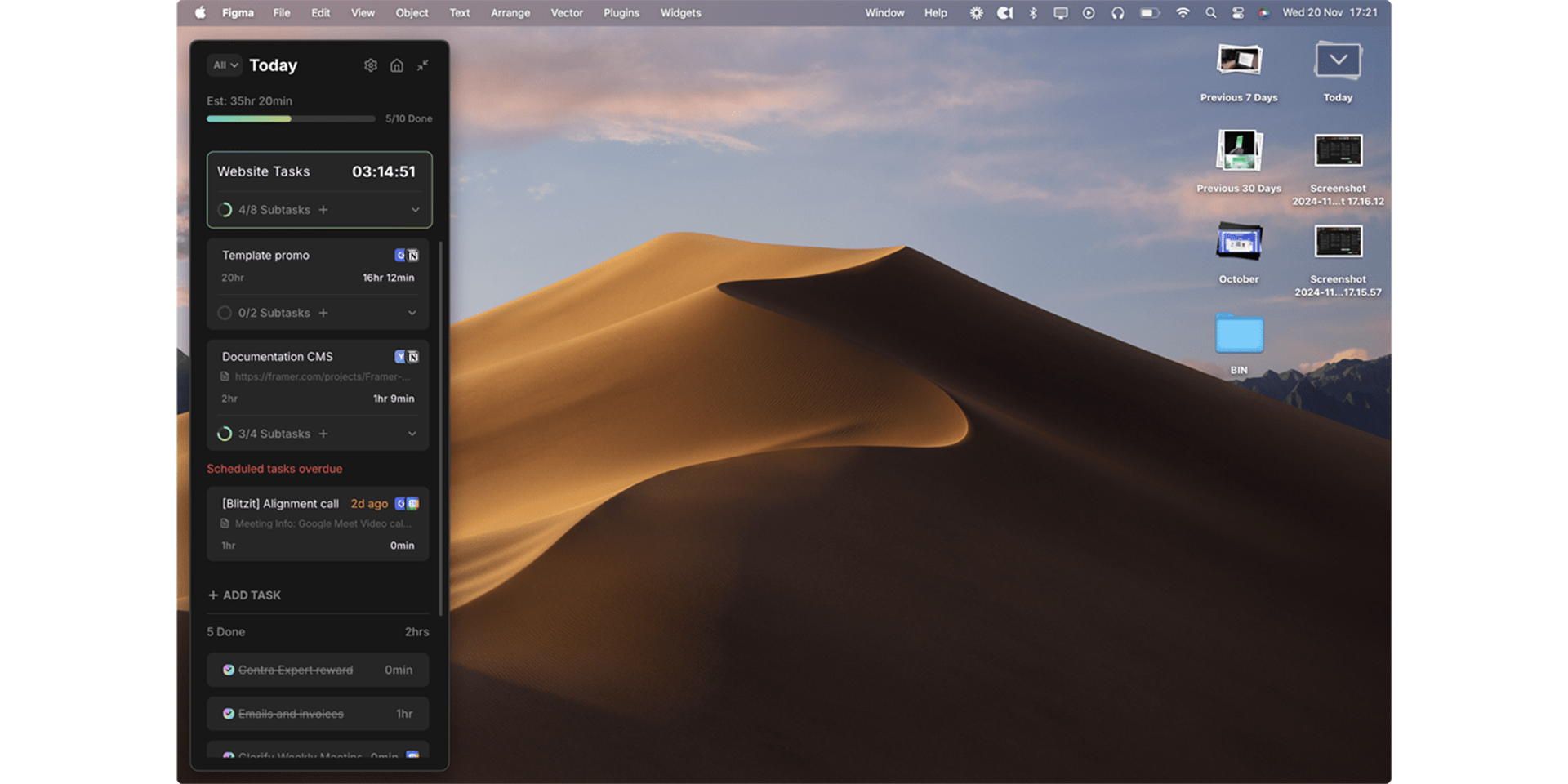The image size is (1568, 784).
Task: Add a subtask to Documentation CMS
Action: (323, 434)
